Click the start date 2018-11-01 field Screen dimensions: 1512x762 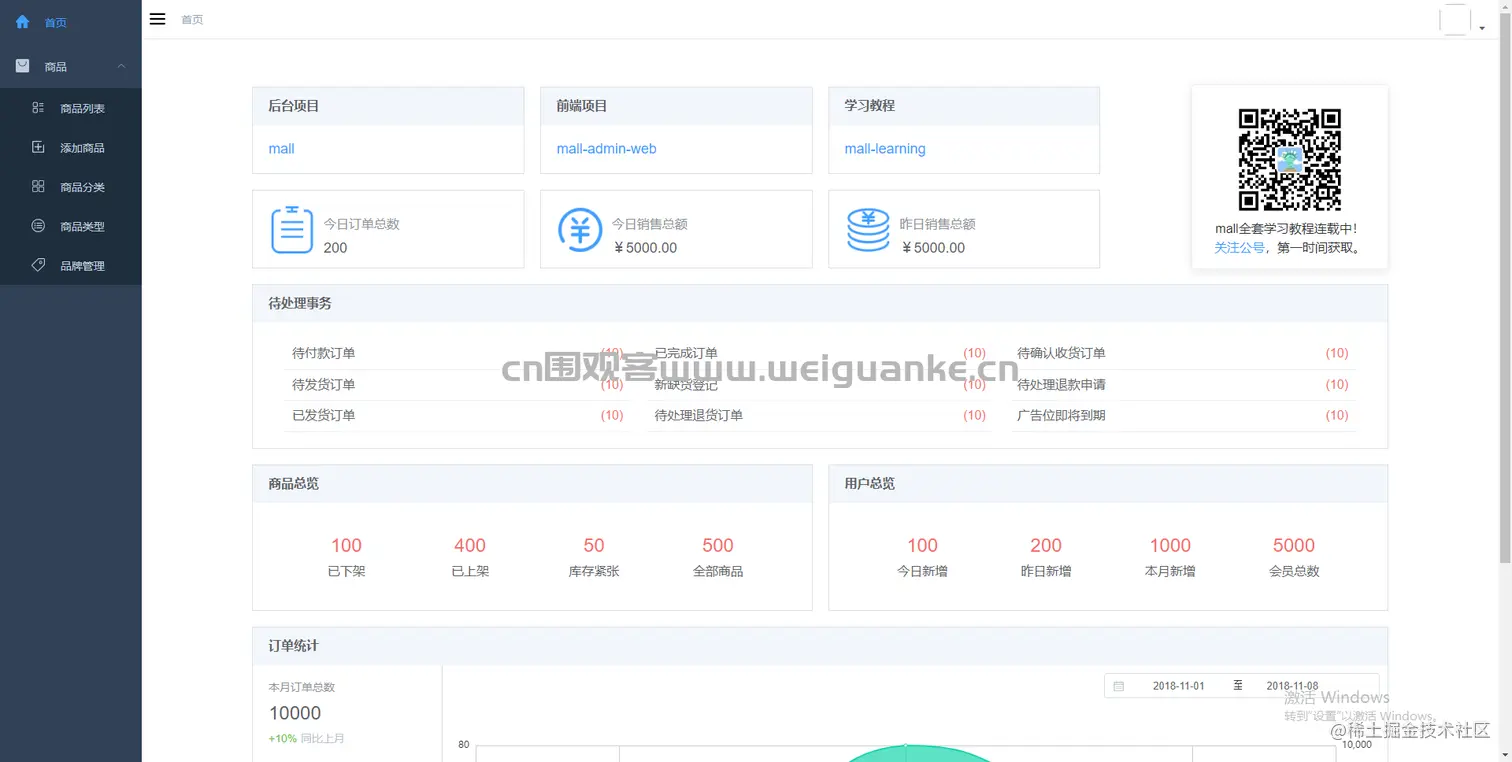coord(1178,686)
